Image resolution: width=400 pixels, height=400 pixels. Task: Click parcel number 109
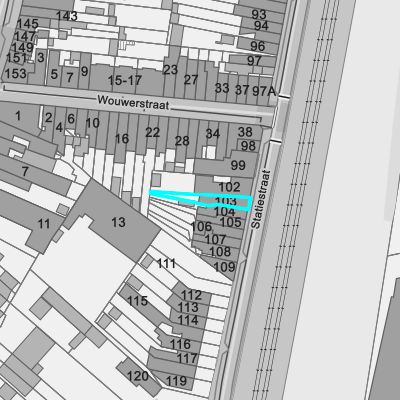coord(224,267)
